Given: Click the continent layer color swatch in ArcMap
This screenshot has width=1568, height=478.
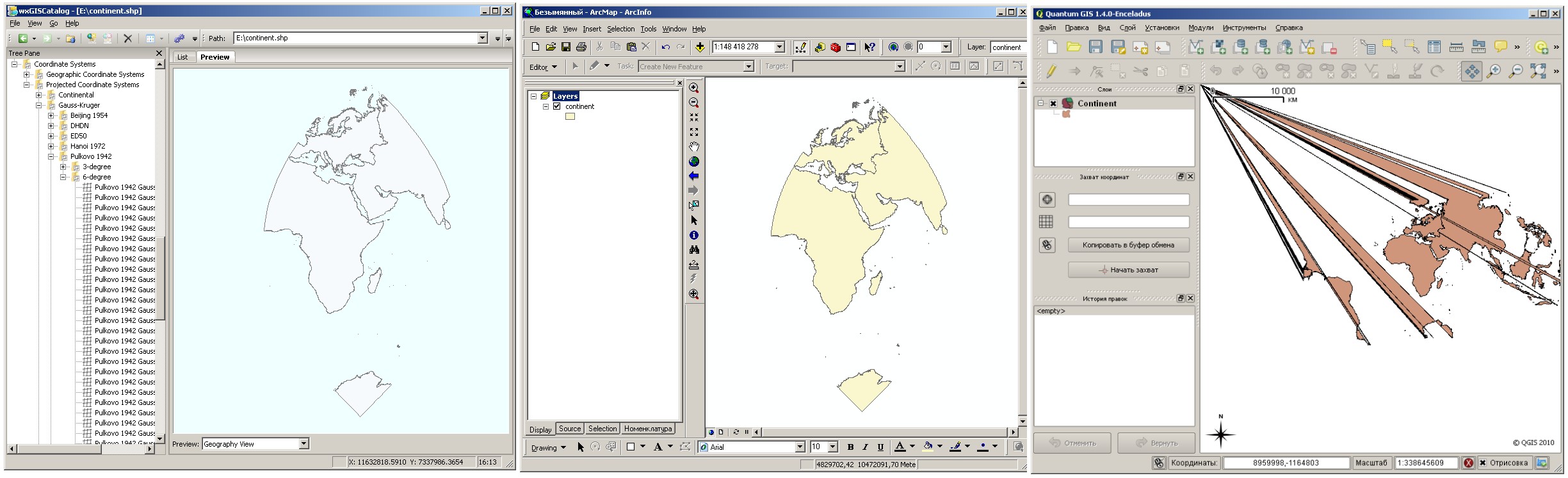Looking at the screenshot, I should (x=570, y=117).
